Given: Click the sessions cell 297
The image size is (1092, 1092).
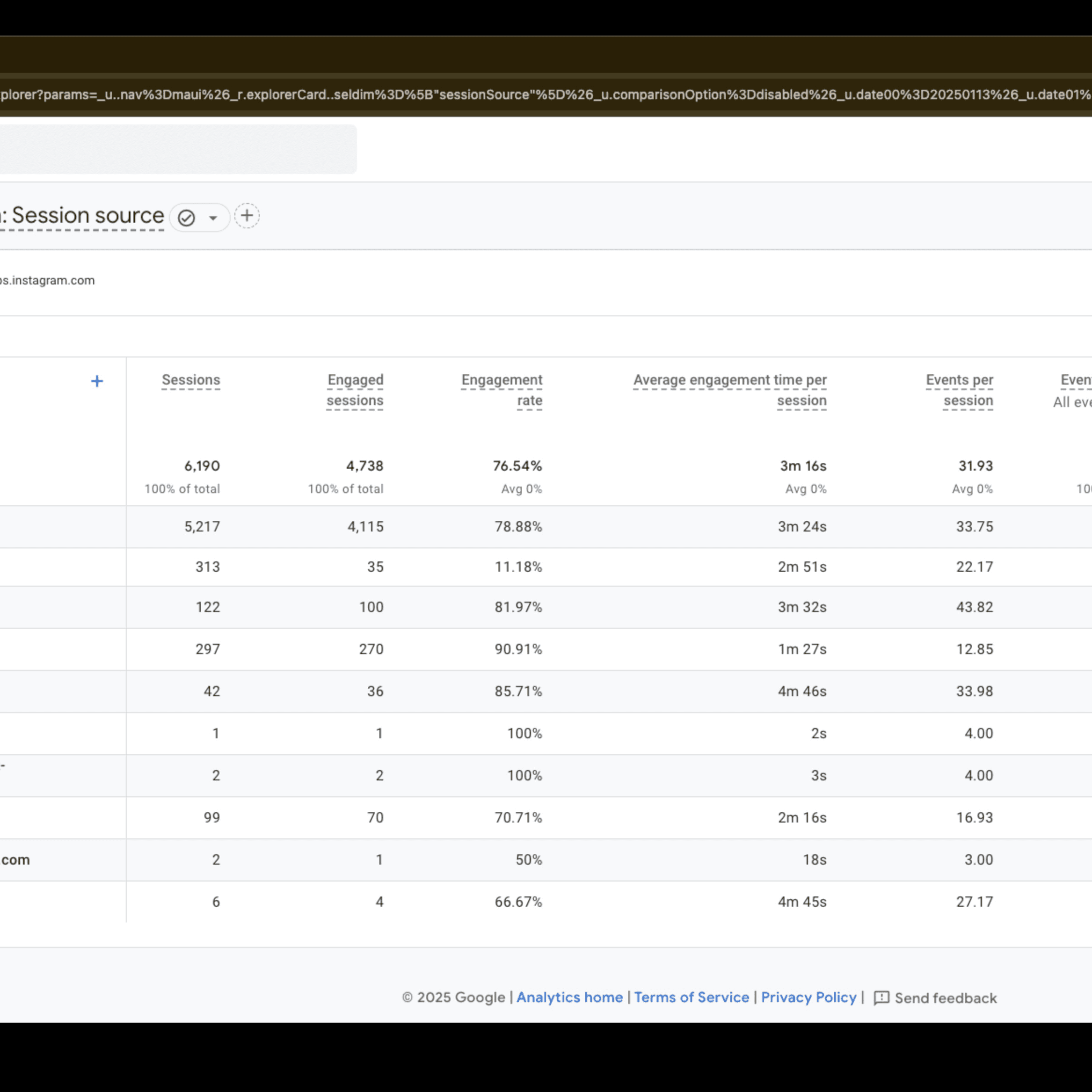Looking at the screenshot, I should (207, 649).
